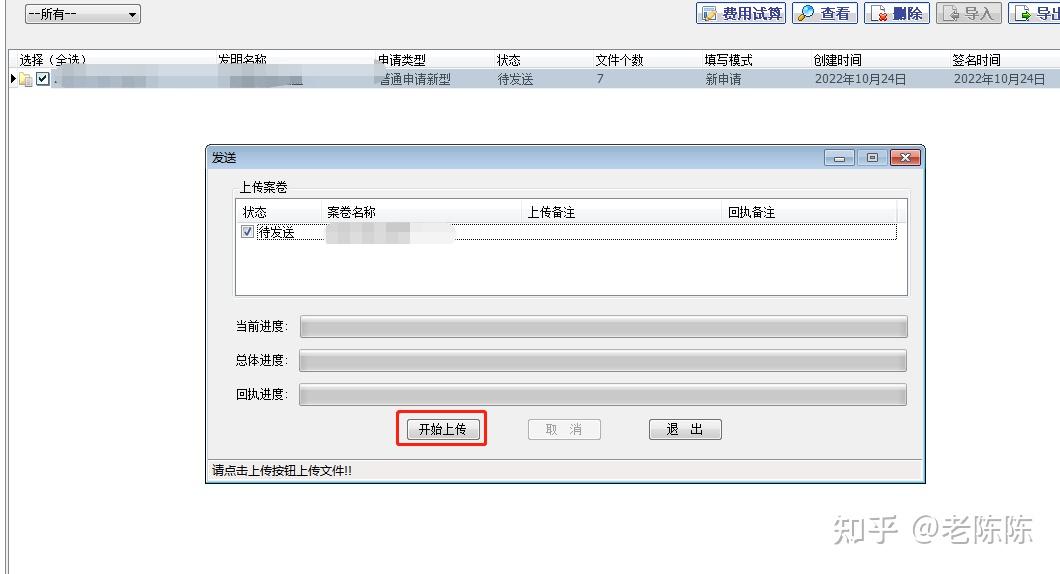
Task: Click the 选择(全选) column header
Action: (53, 60)
